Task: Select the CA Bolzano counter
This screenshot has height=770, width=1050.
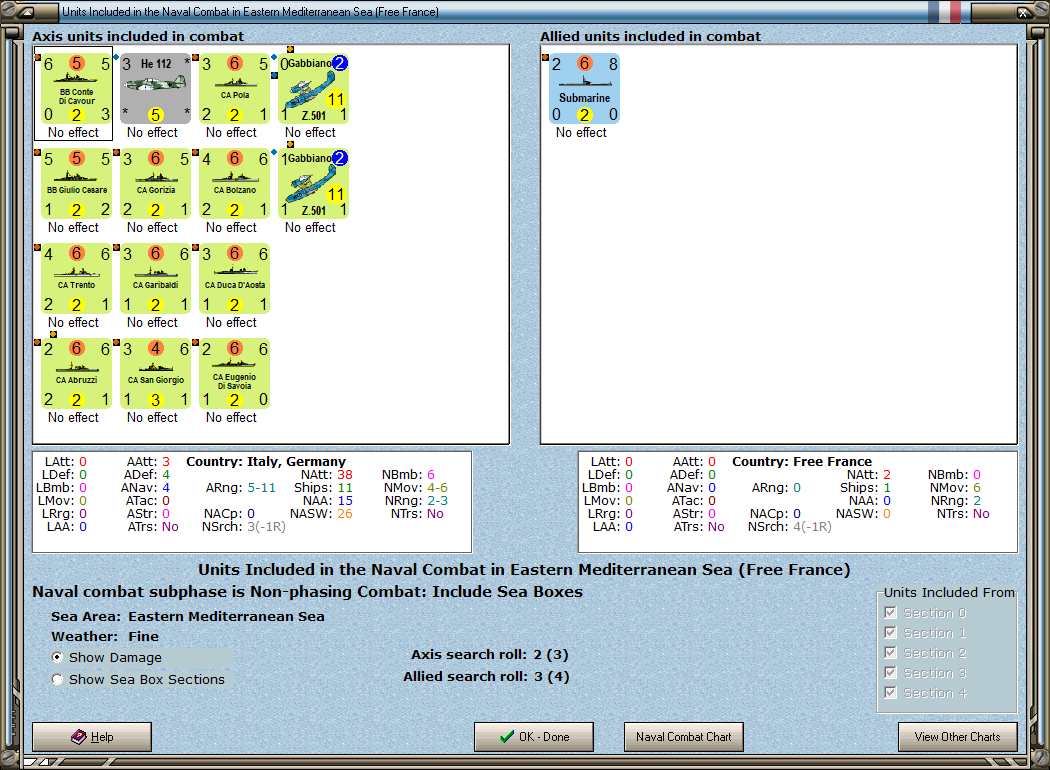Action: click(x=234, y=183)
